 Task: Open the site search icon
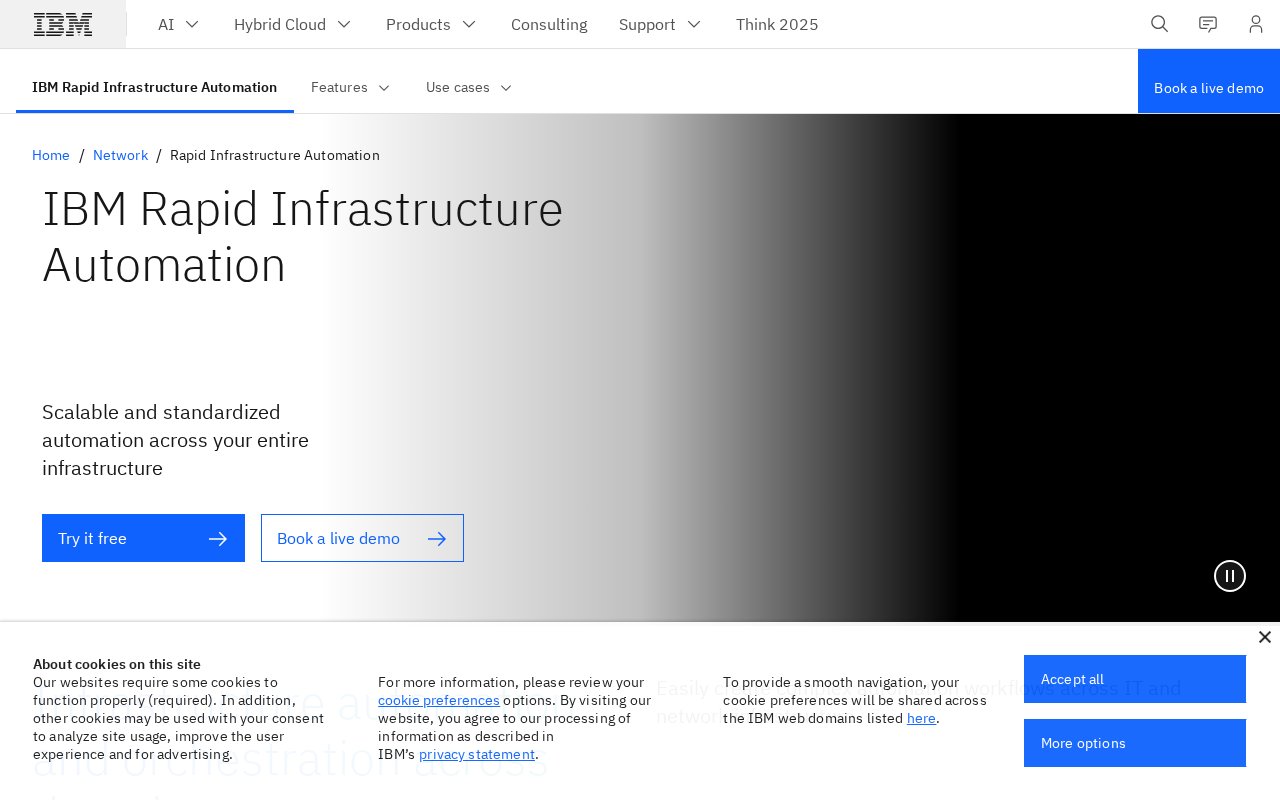1160,24
